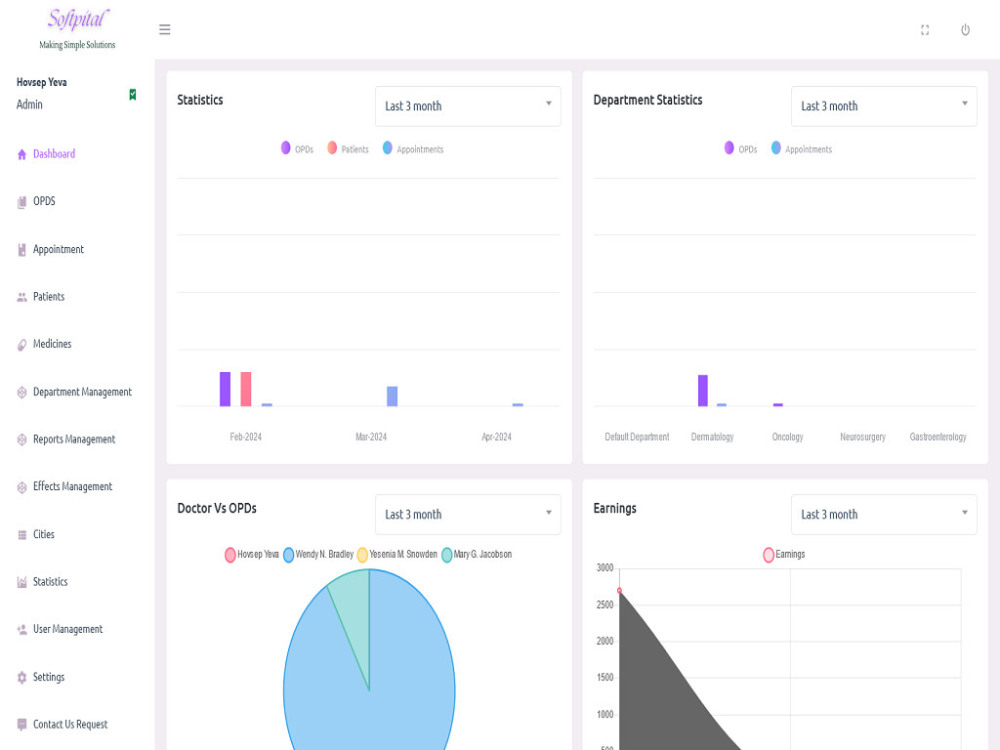Image resolution: width=1000 pixels, height=750 pixels.
Task: Open the Earnings period dropdown
Action: click(884, 514)
